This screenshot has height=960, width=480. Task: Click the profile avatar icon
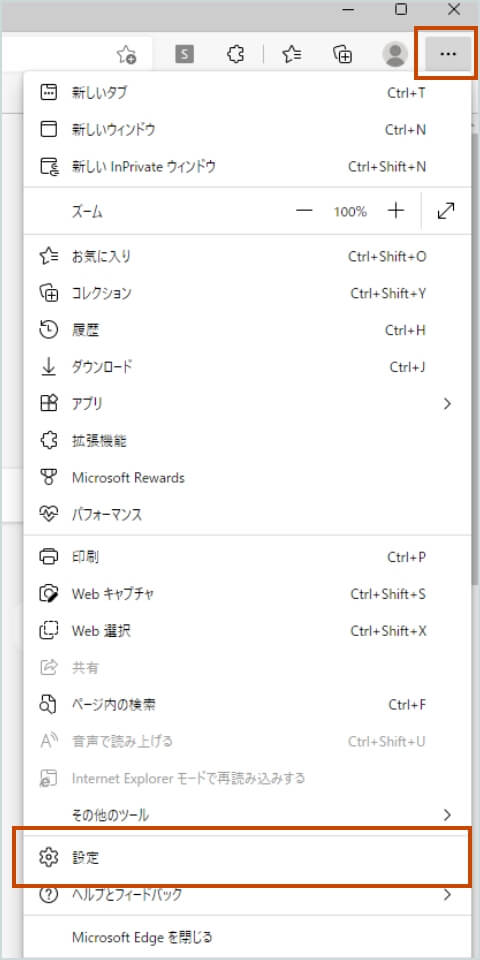click(395, 54)
